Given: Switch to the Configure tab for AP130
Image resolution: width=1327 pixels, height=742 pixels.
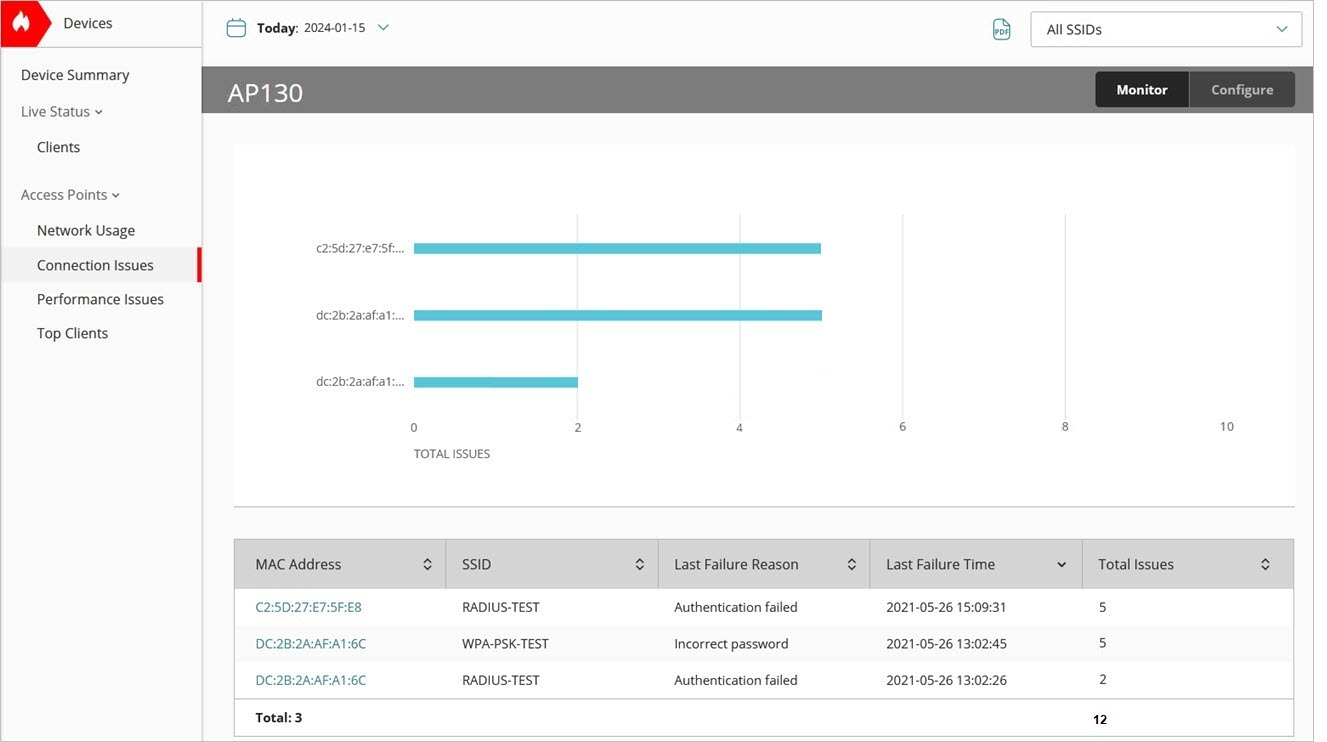Looking at the screenshot, I should [x=1242, y=89].
